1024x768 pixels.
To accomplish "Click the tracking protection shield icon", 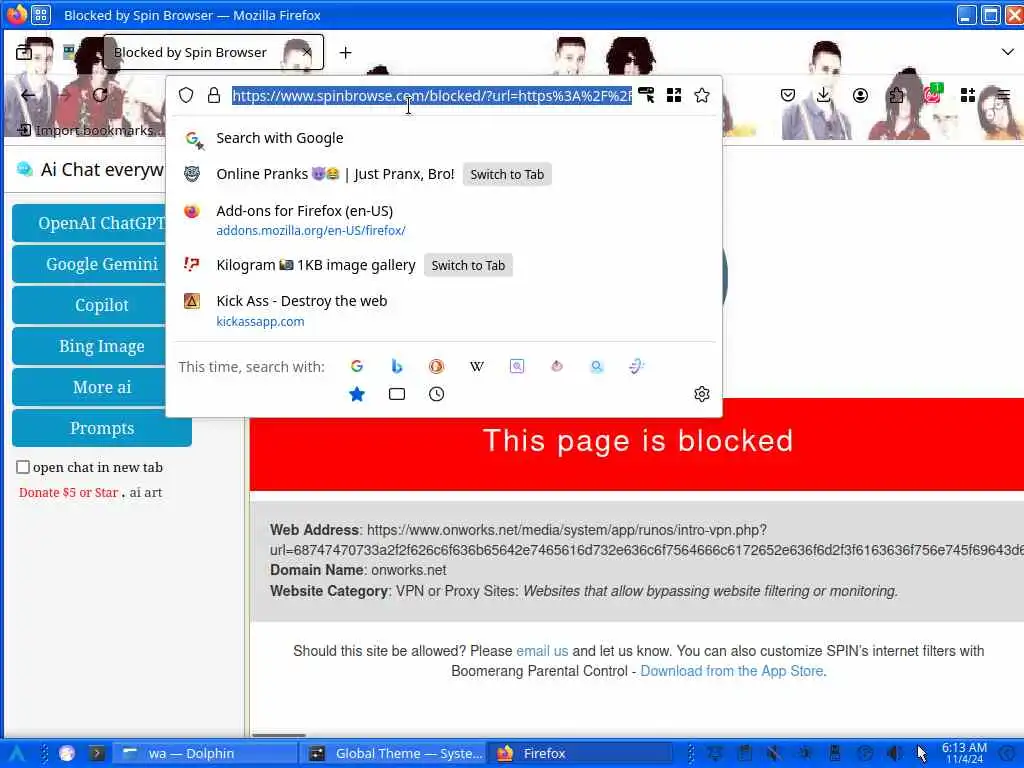I will 186,95.
